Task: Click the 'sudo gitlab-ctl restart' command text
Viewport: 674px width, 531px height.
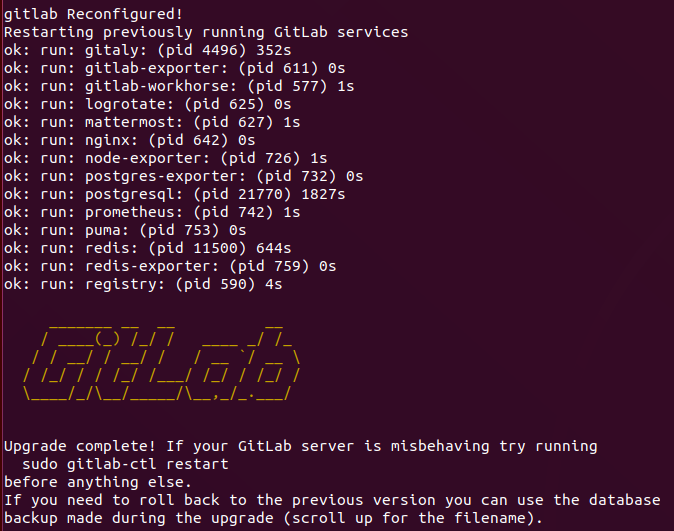Action: 125,464
